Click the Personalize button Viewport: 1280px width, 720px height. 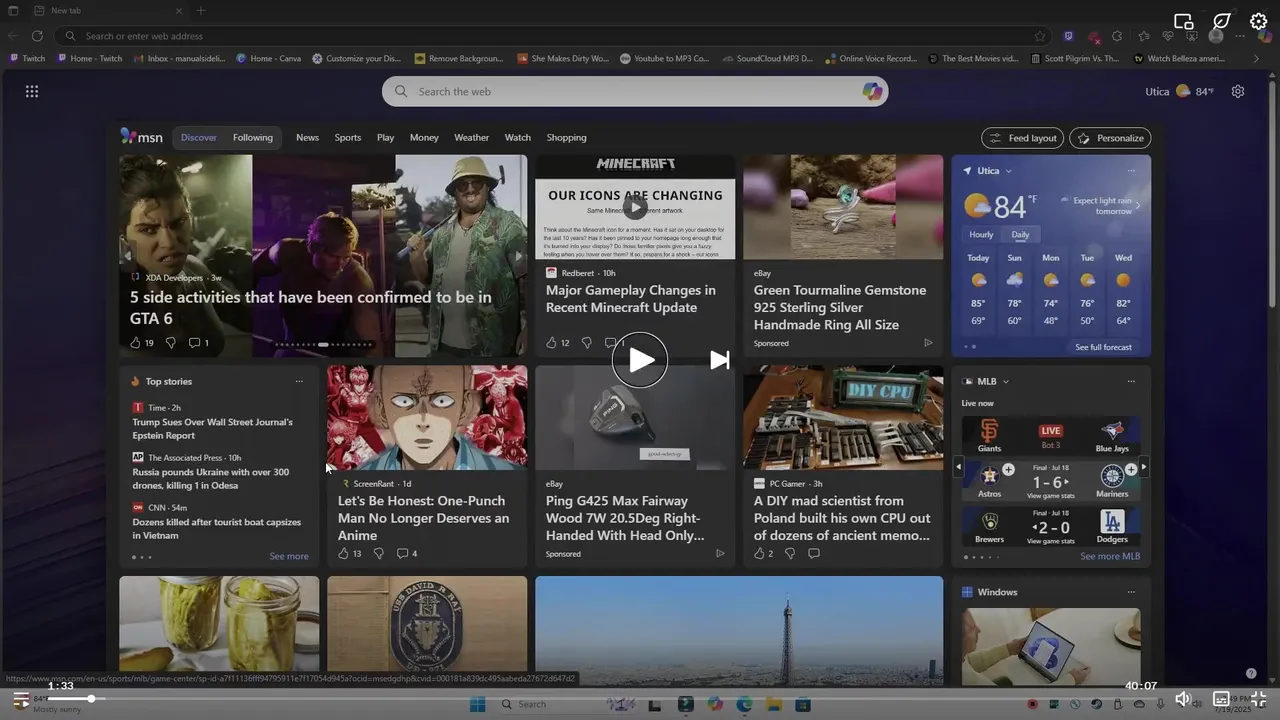click(x=1110, y=138)
